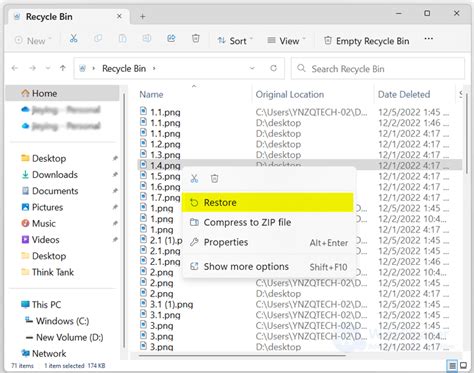Open the pinned Desktop folder in the sidebar
The height and width of the screenshot is (373, 474).
click(49, 158)
